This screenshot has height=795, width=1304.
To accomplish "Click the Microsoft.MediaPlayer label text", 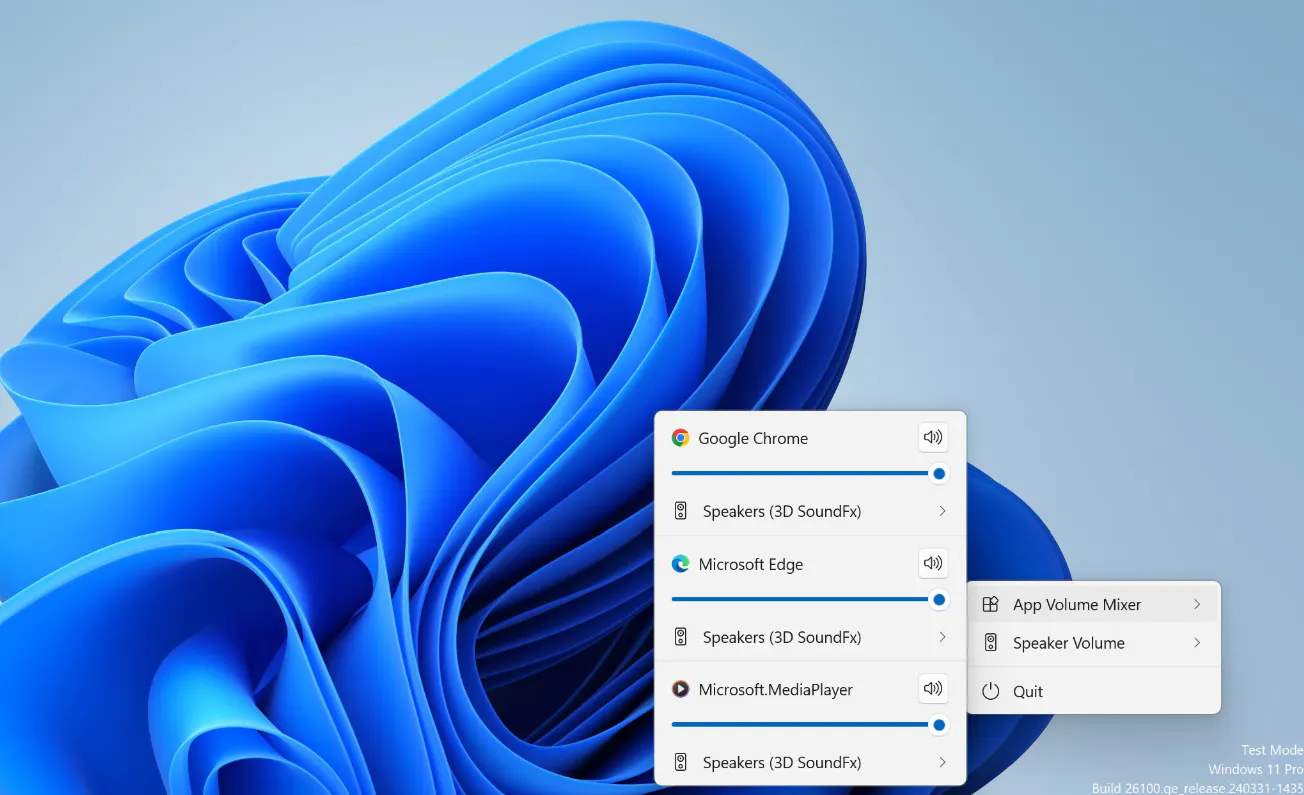I will click(x=776, y=689).
